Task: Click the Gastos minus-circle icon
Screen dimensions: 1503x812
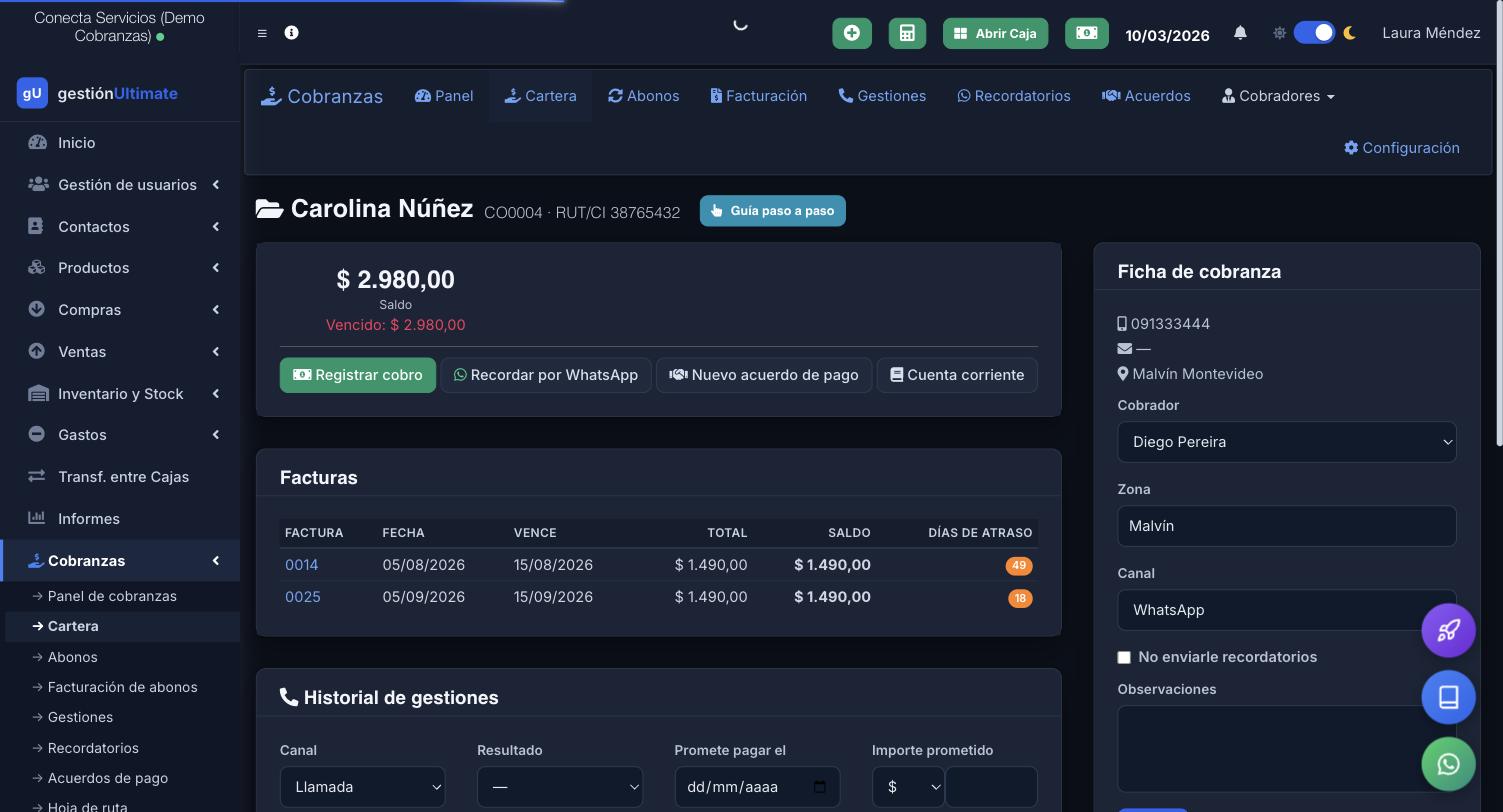Action: point(37,435)
